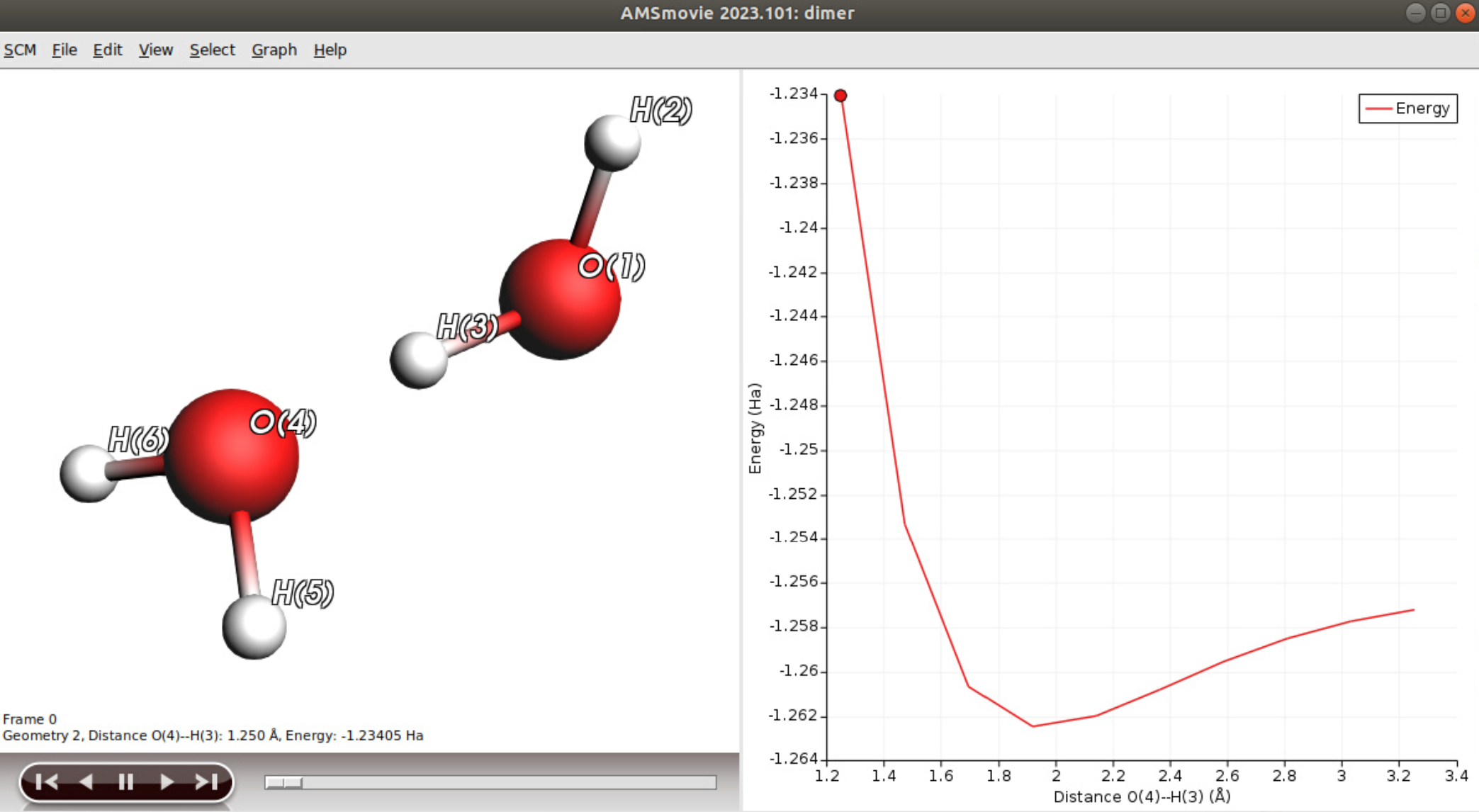
Task: Click the Energy legend entry
Action: coord(1407,108)
